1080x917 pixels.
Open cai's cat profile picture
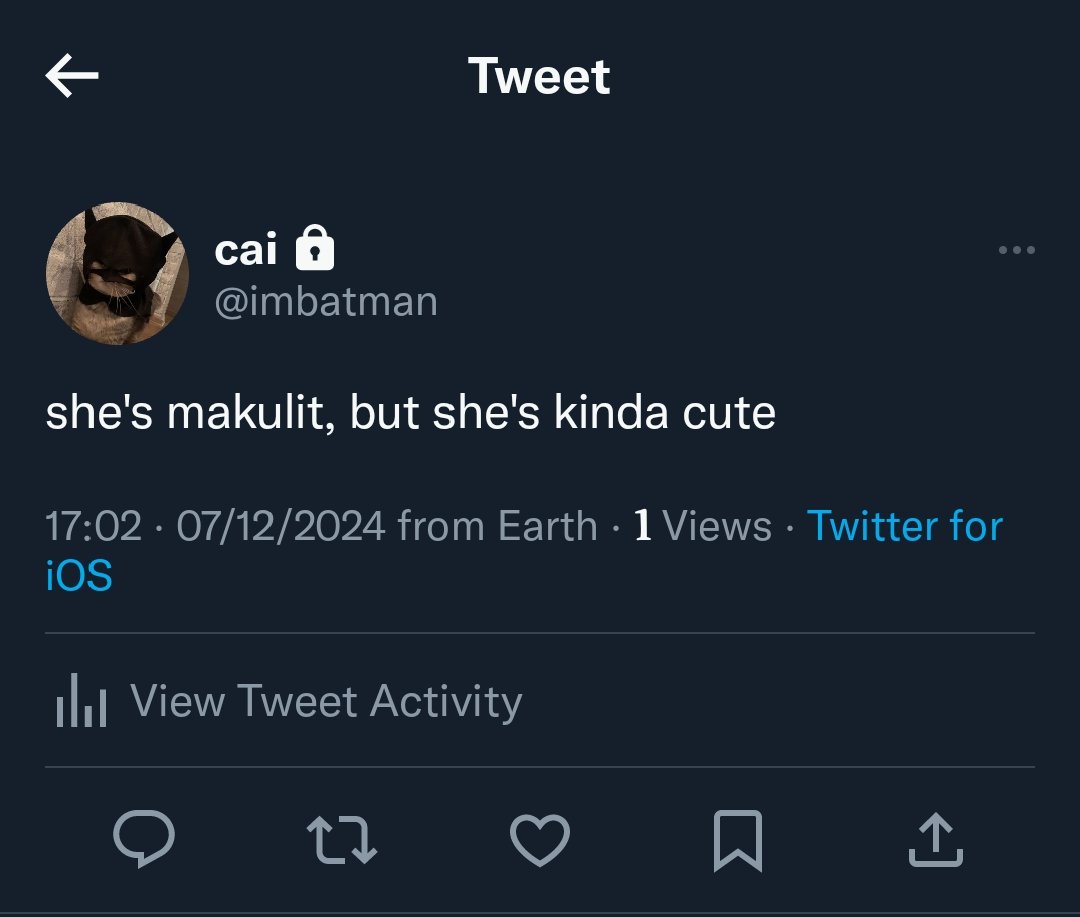pyautogui.click(x=117, y=273)
